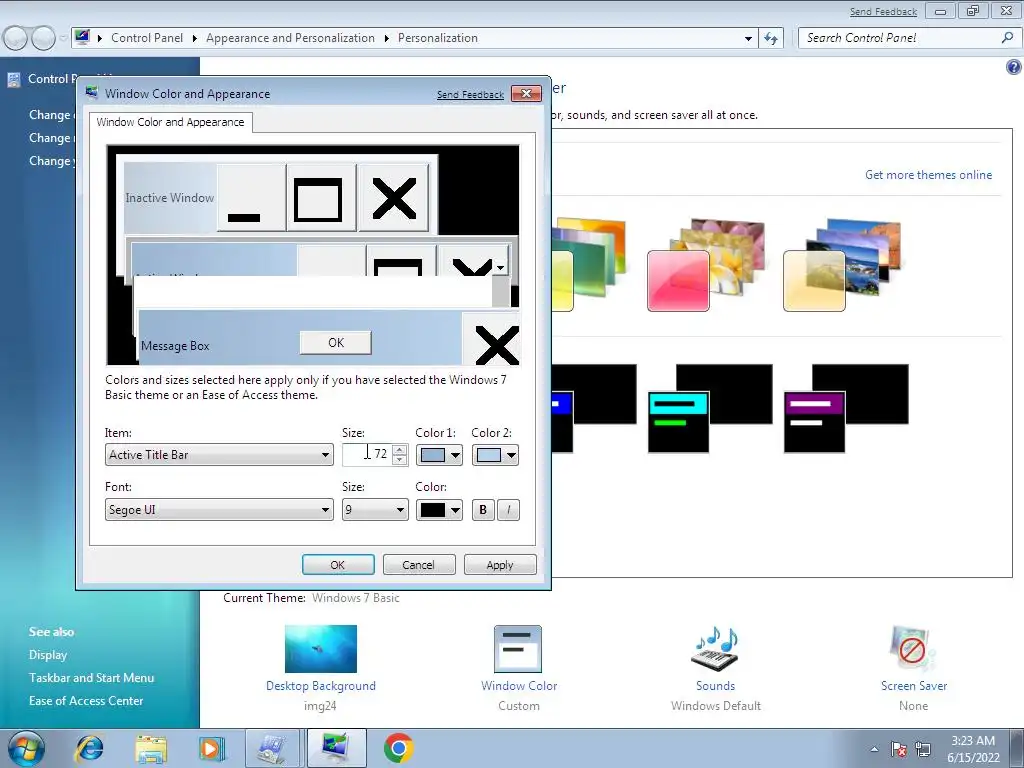
Task: Click the item Size input field
Action: [367, 455]
